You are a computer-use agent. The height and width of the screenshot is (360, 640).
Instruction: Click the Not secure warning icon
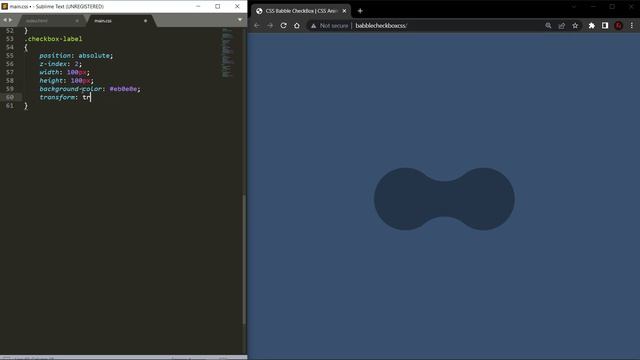tap(313, 26)
